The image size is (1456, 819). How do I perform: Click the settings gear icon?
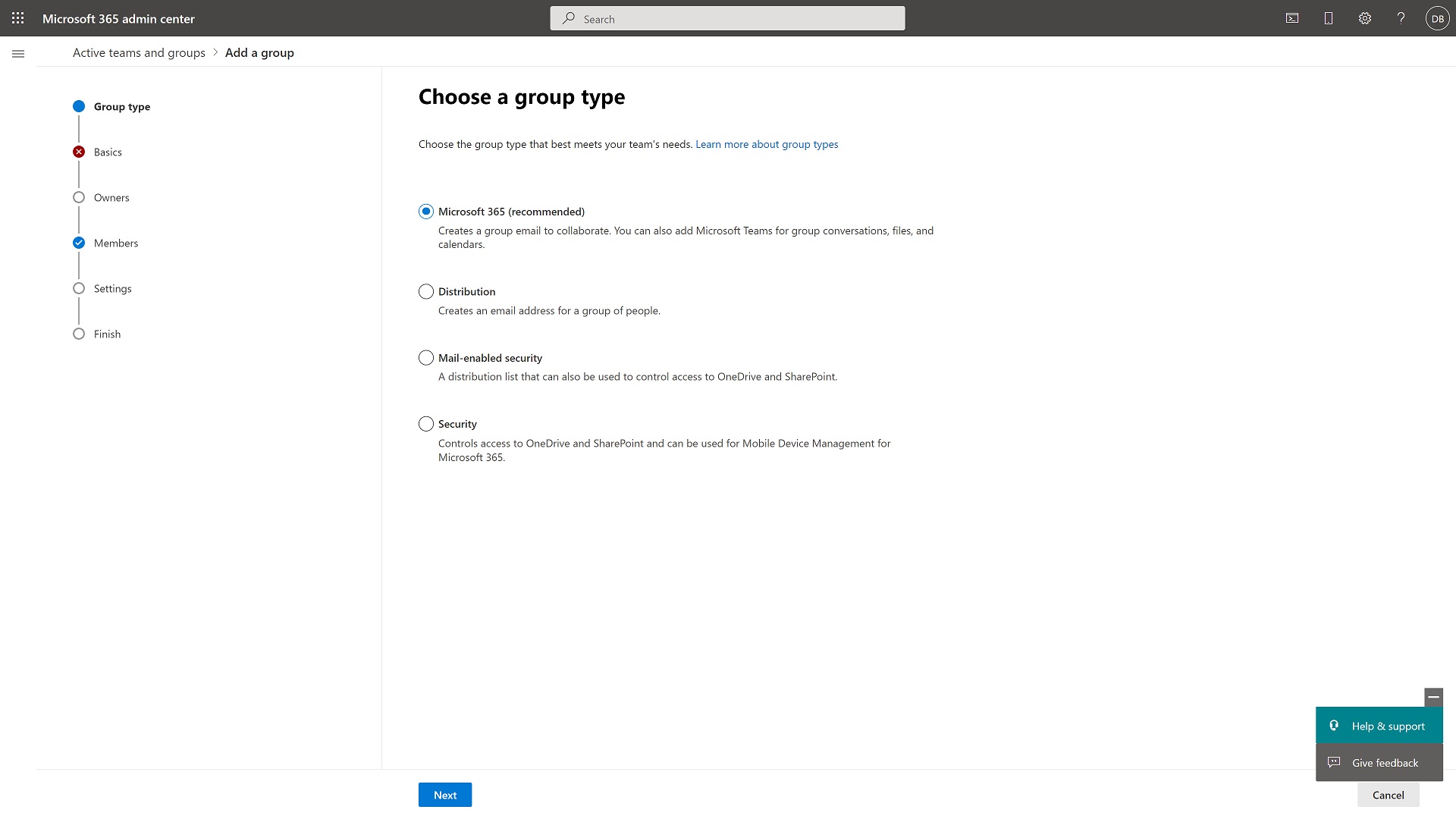click(x=1365, y=18)
